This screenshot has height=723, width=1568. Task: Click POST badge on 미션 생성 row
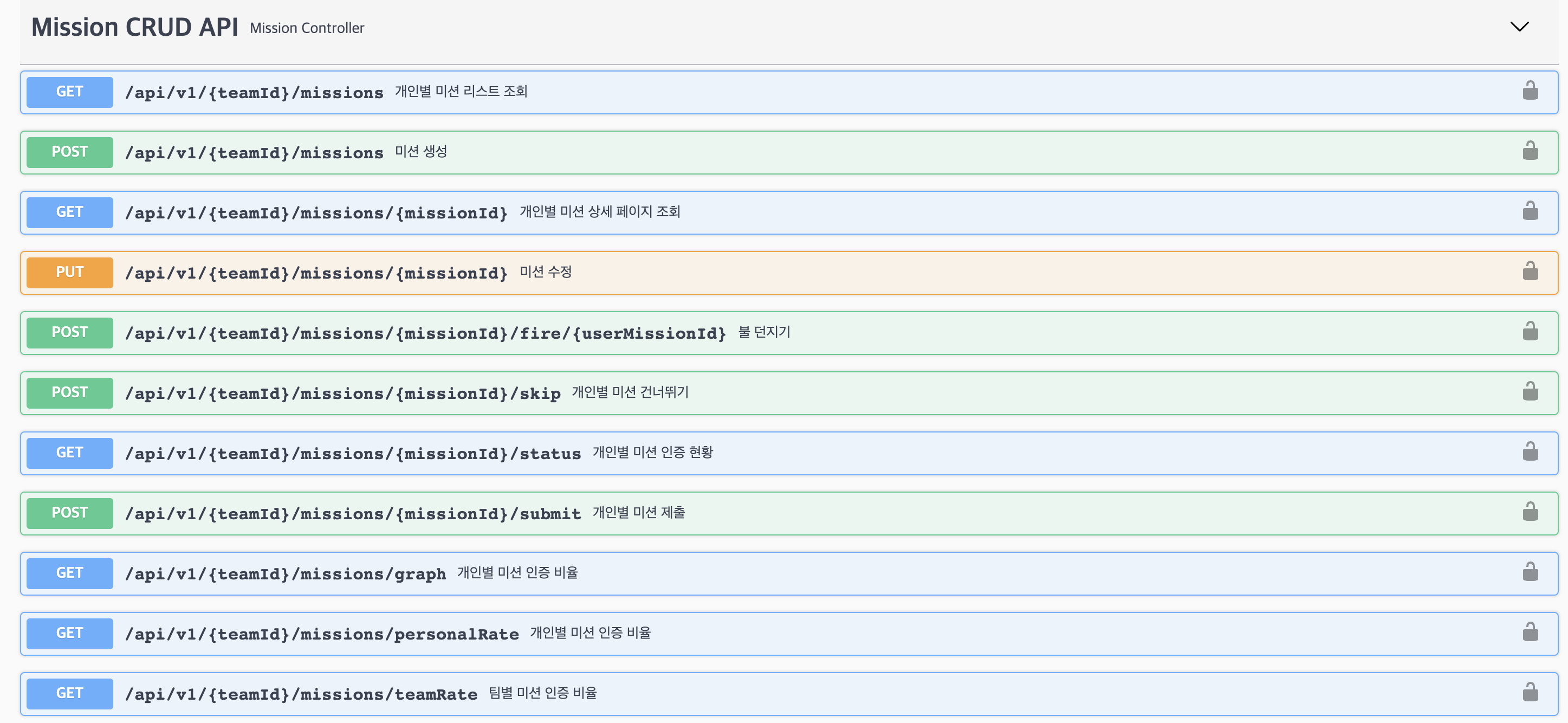[69, 152]
